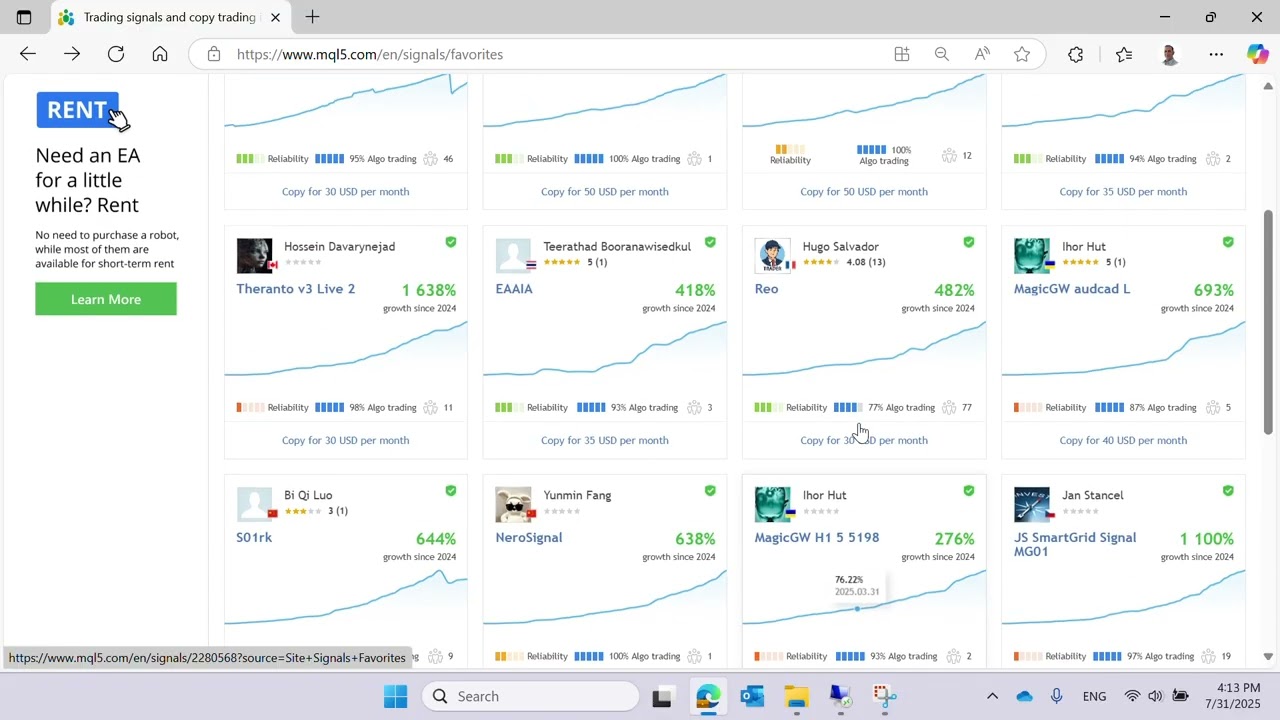Click the scrollbar down arrow
1280x720 pixels.
pos(1268,657)
